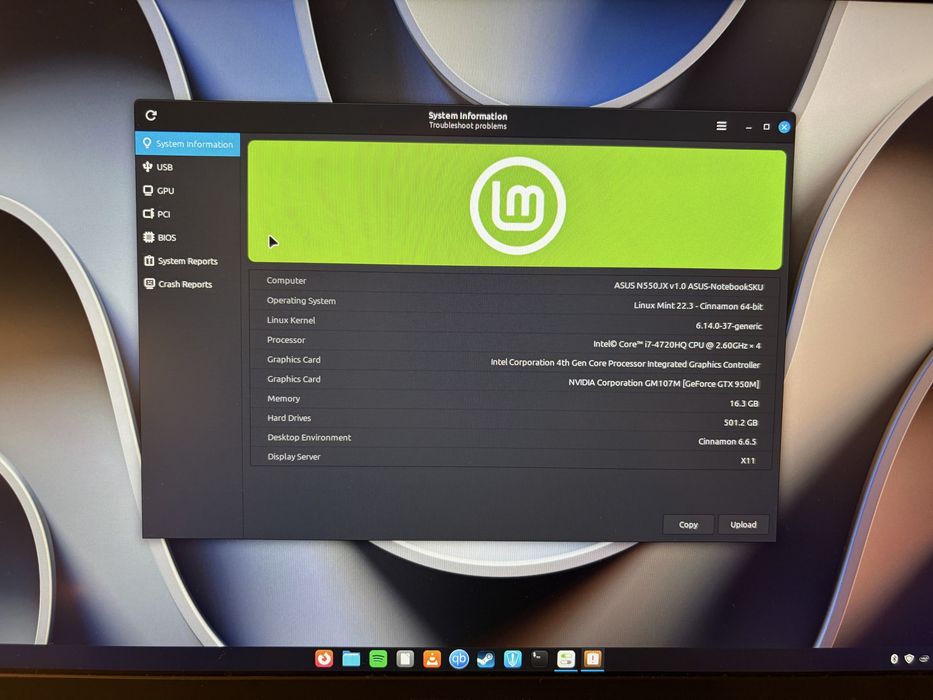The height and width of the screenshot is (700, 933).
Task: Open qBittorrent from the dock
Action: coord(459,659)
